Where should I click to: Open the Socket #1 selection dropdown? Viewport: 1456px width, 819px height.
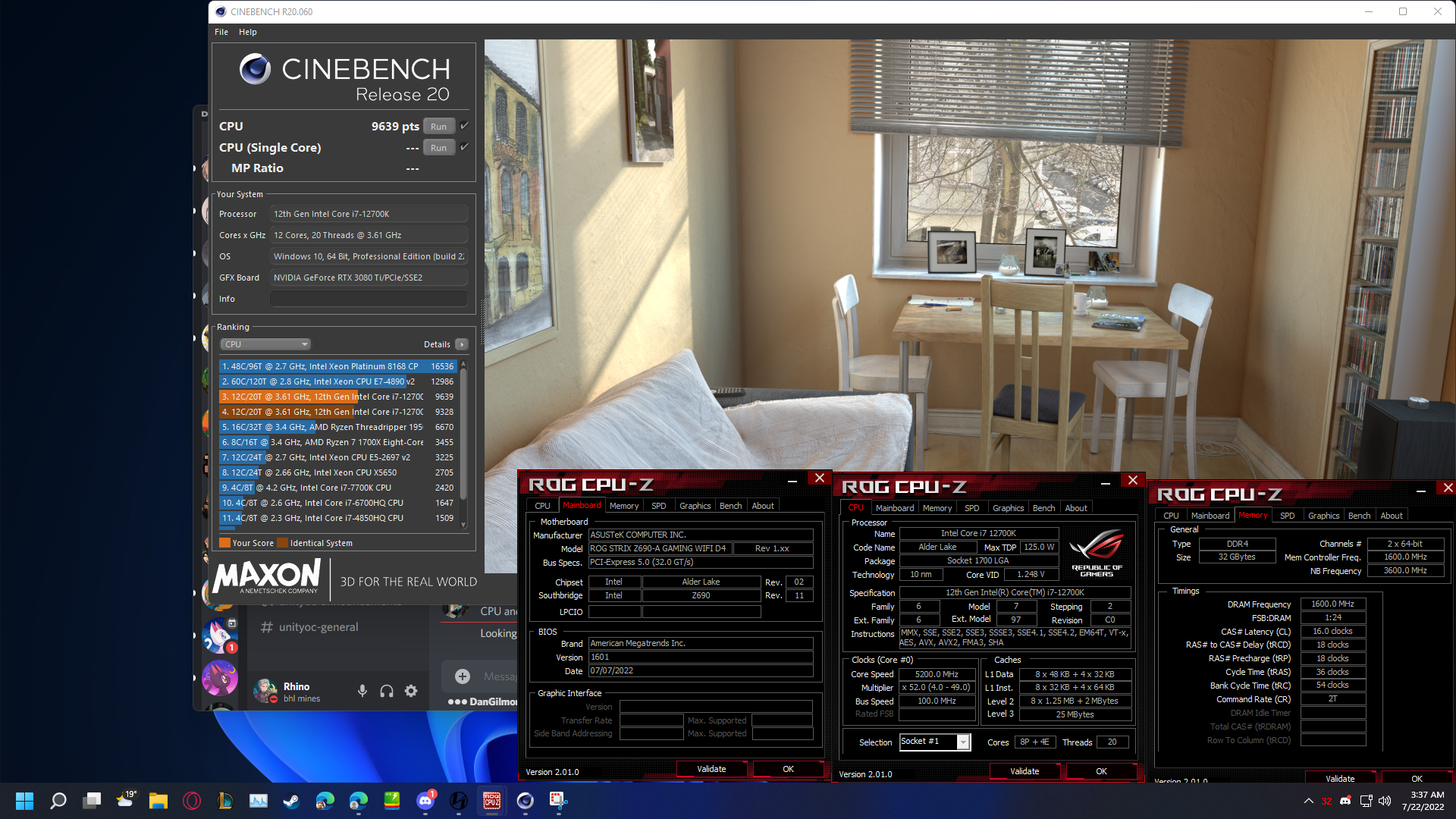934,742
